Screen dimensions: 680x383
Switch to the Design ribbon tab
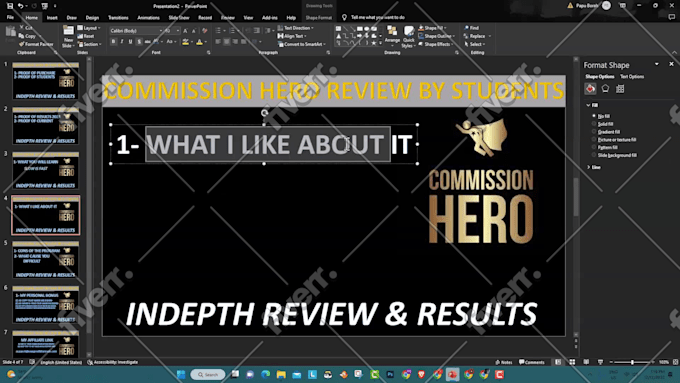click(x=92, y=18)
